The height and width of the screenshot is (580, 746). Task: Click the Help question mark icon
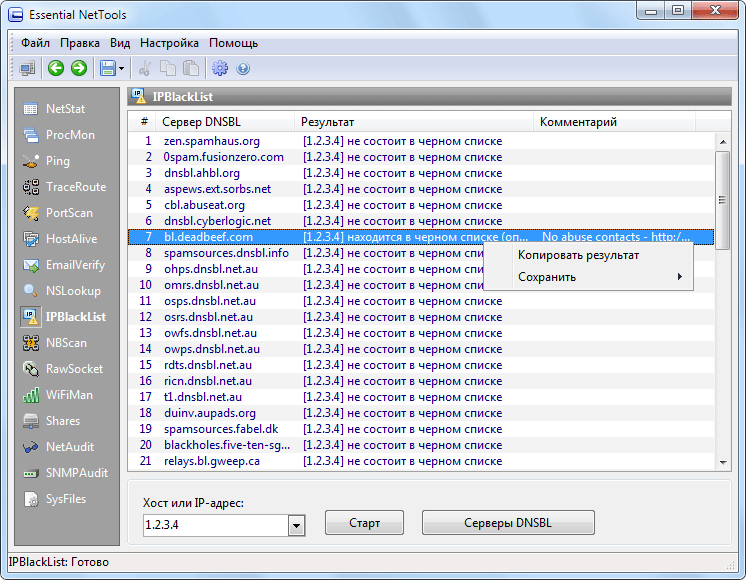click(x=243, y=69)
